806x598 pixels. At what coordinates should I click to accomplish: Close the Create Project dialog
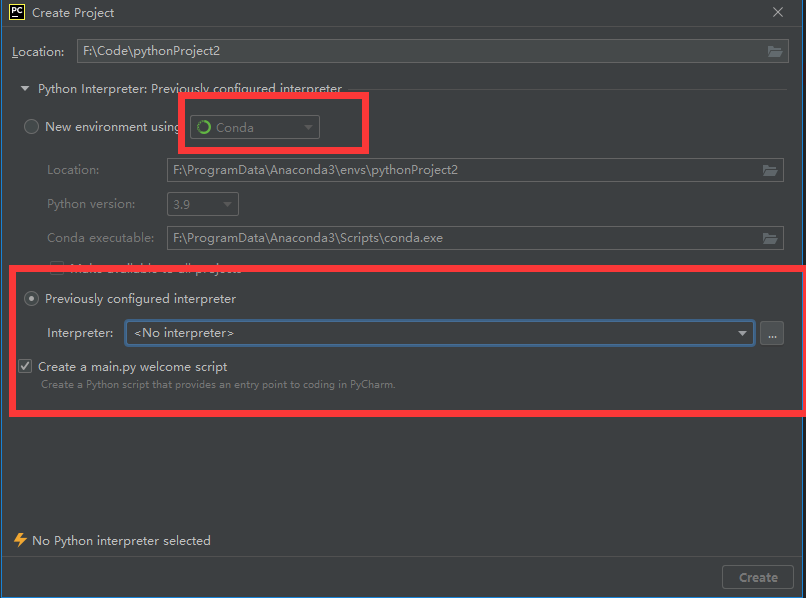click(x=778, y=12)
